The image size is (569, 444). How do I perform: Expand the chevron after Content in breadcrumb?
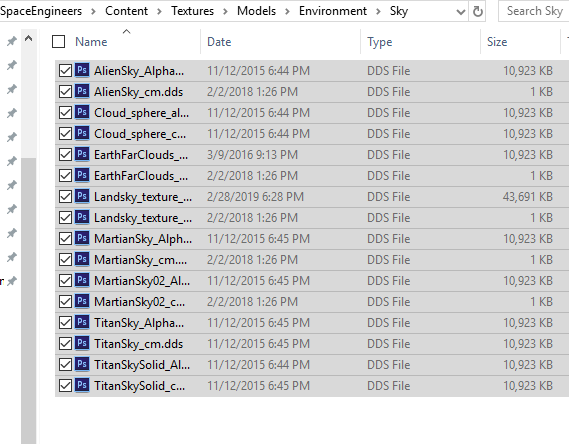(x=159, y=12)
